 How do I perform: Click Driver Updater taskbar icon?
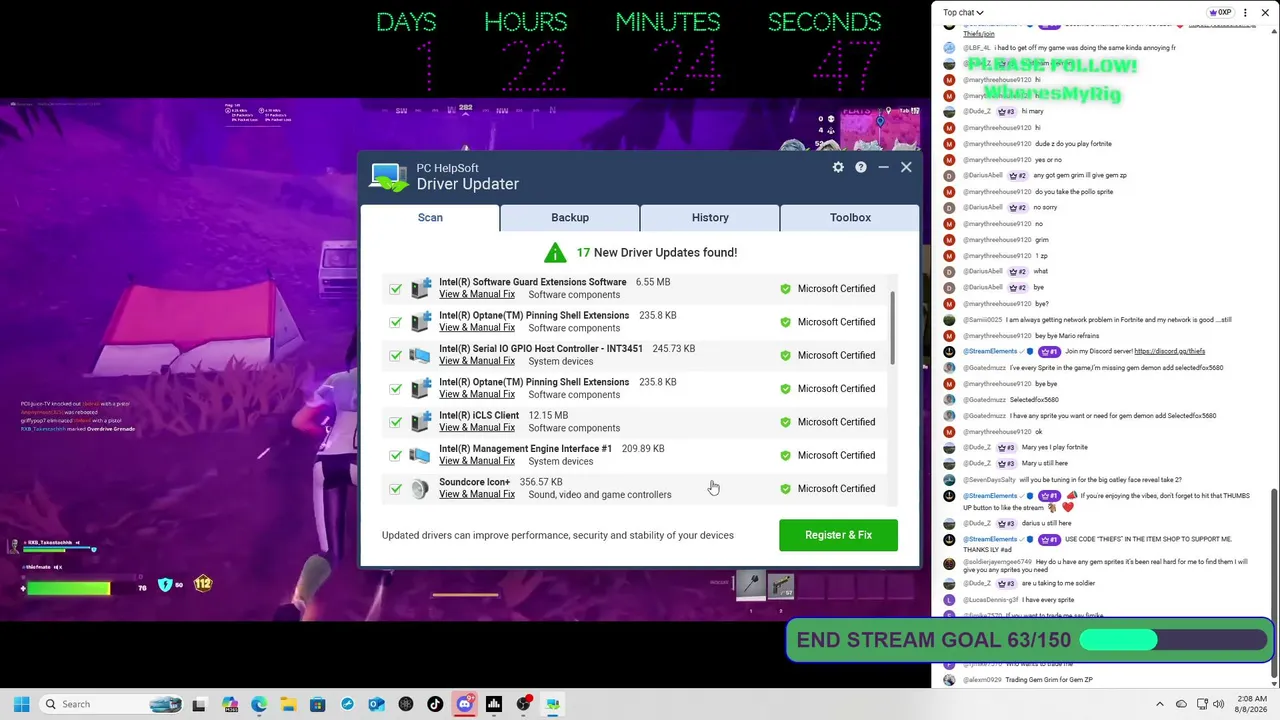[x=552, y=704]
